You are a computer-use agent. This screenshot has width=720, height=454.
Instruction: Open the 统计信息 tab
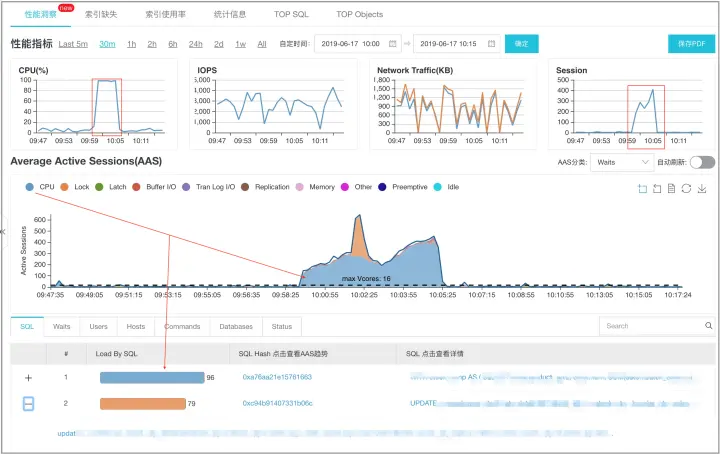[230, 14]
